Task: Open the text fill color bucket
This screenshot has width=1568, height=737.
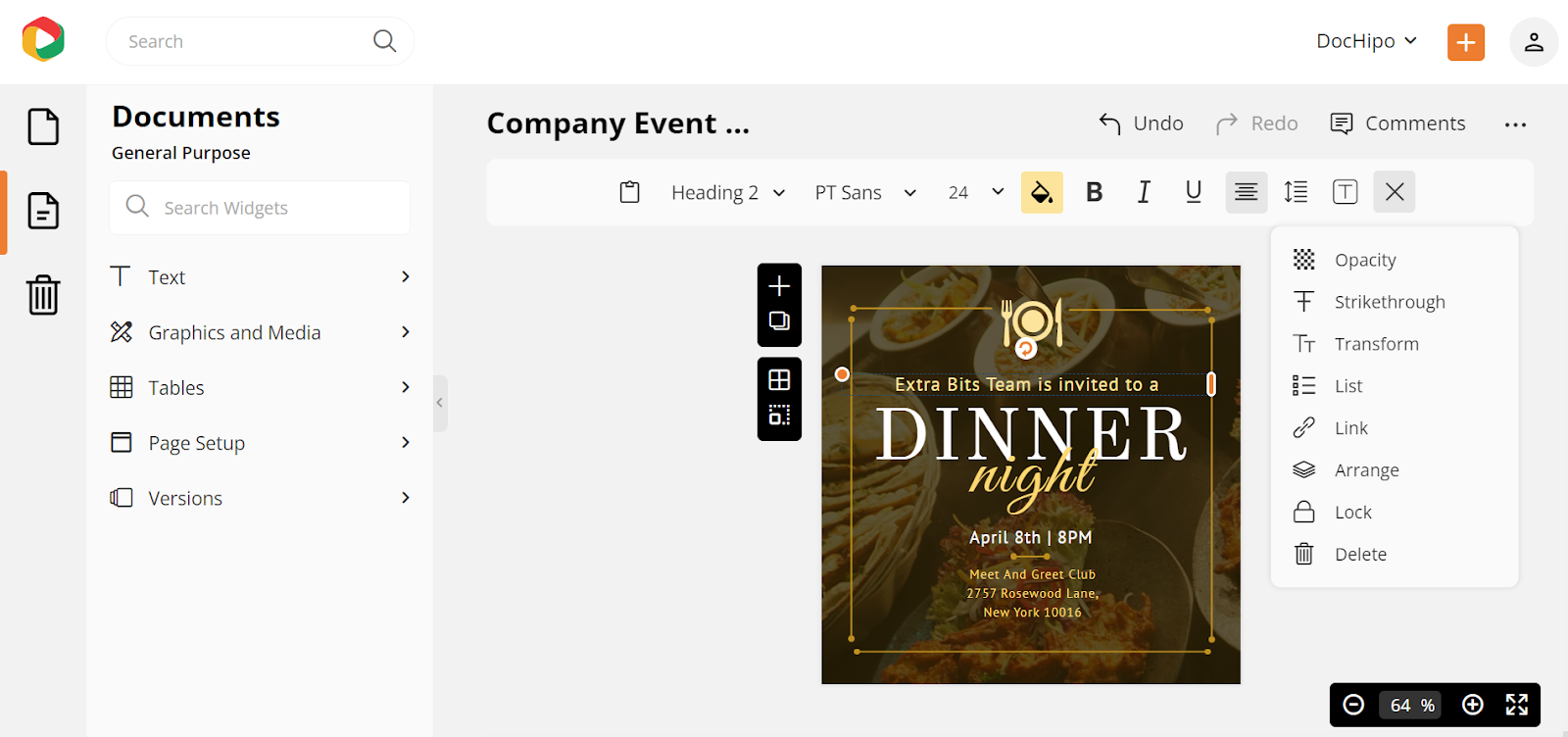Action: 1042,192
